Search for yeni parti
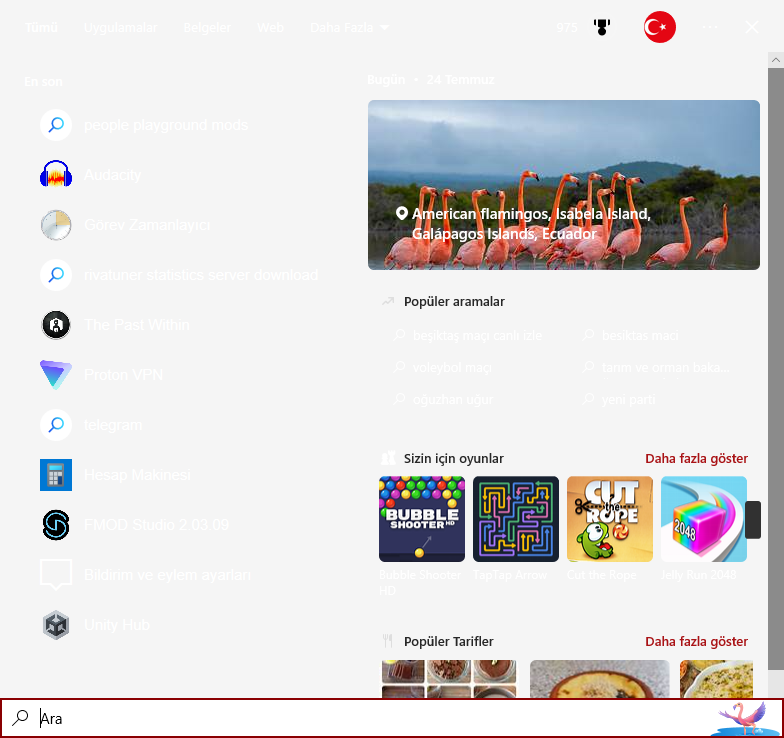The image size is (784, 738). click(628, 400)
